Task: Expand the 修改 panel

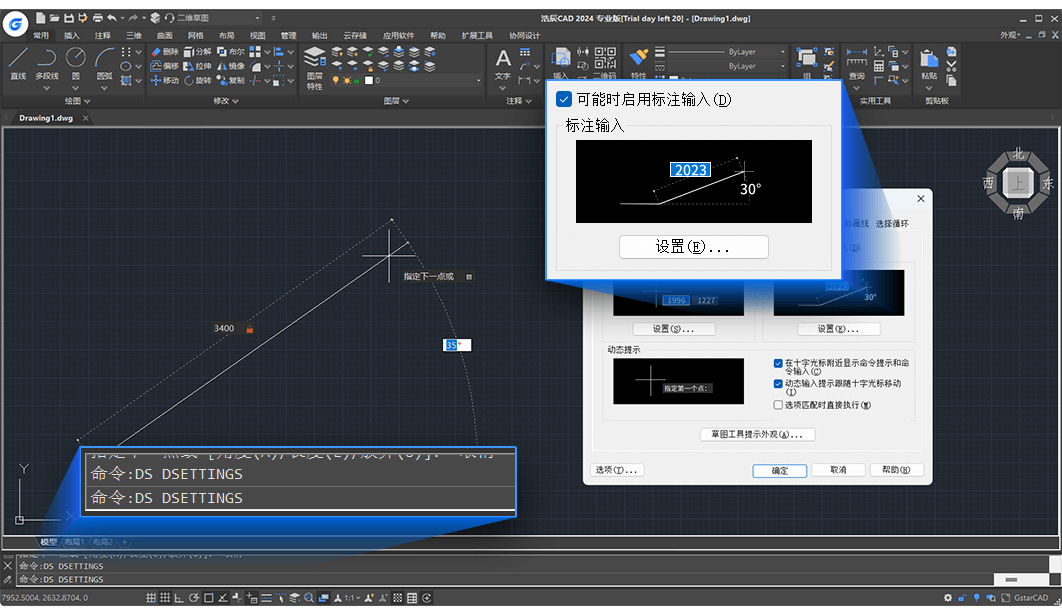Action: pos(226,101)
